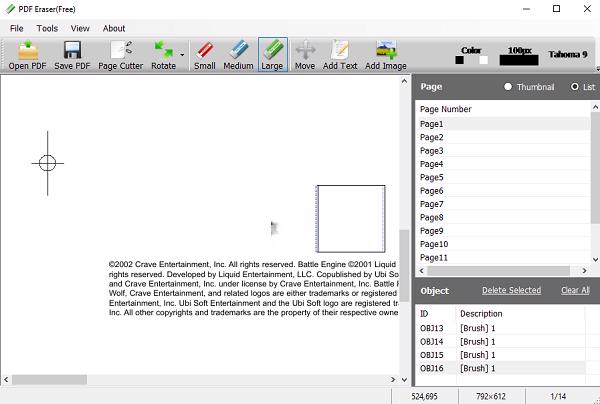Open the View menu
The image size is (600, 404).
(x=80, y=29)
